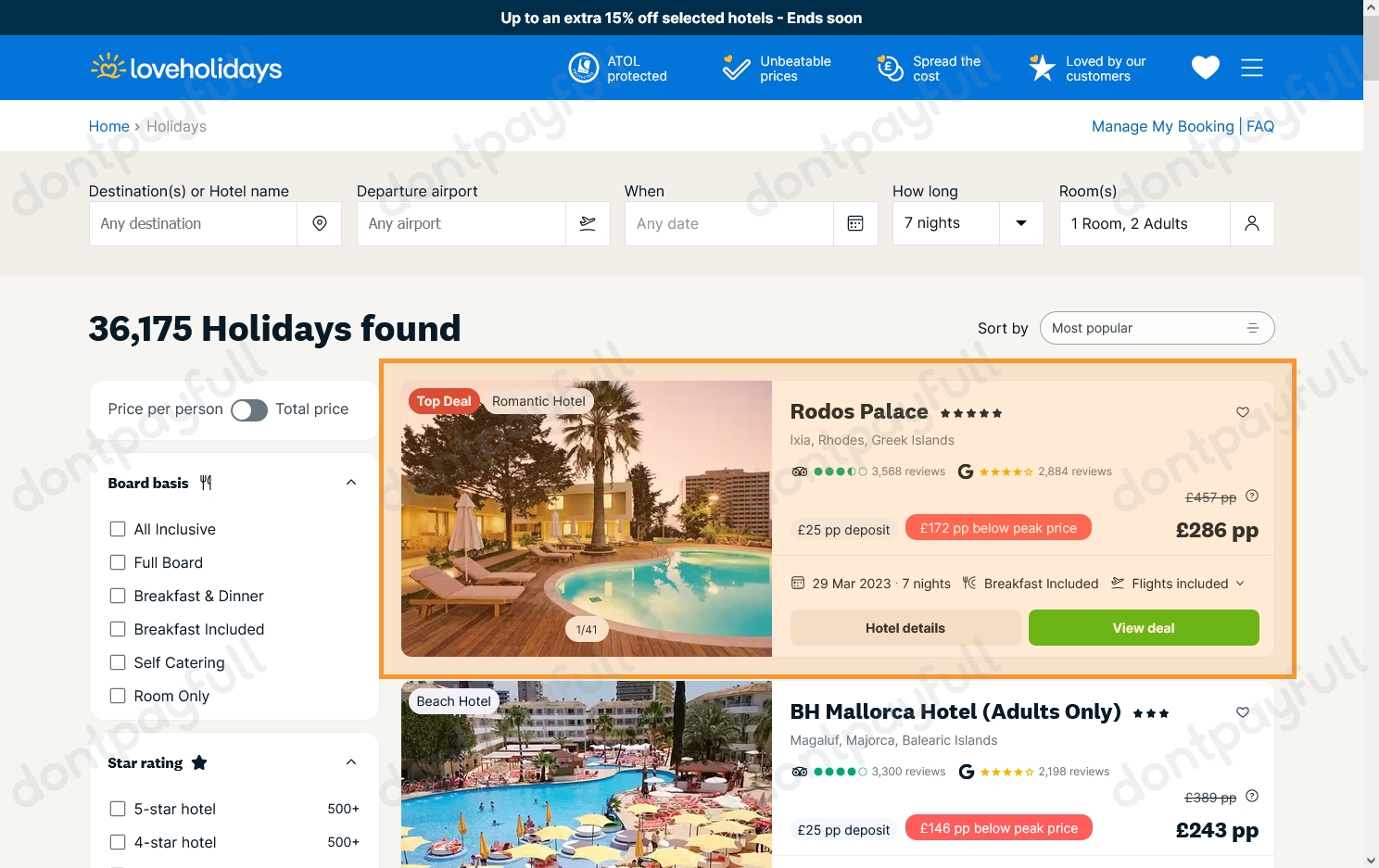Click the airplane icon next to departure airport
The image size is (1379, 868).
tap(588, 223)
